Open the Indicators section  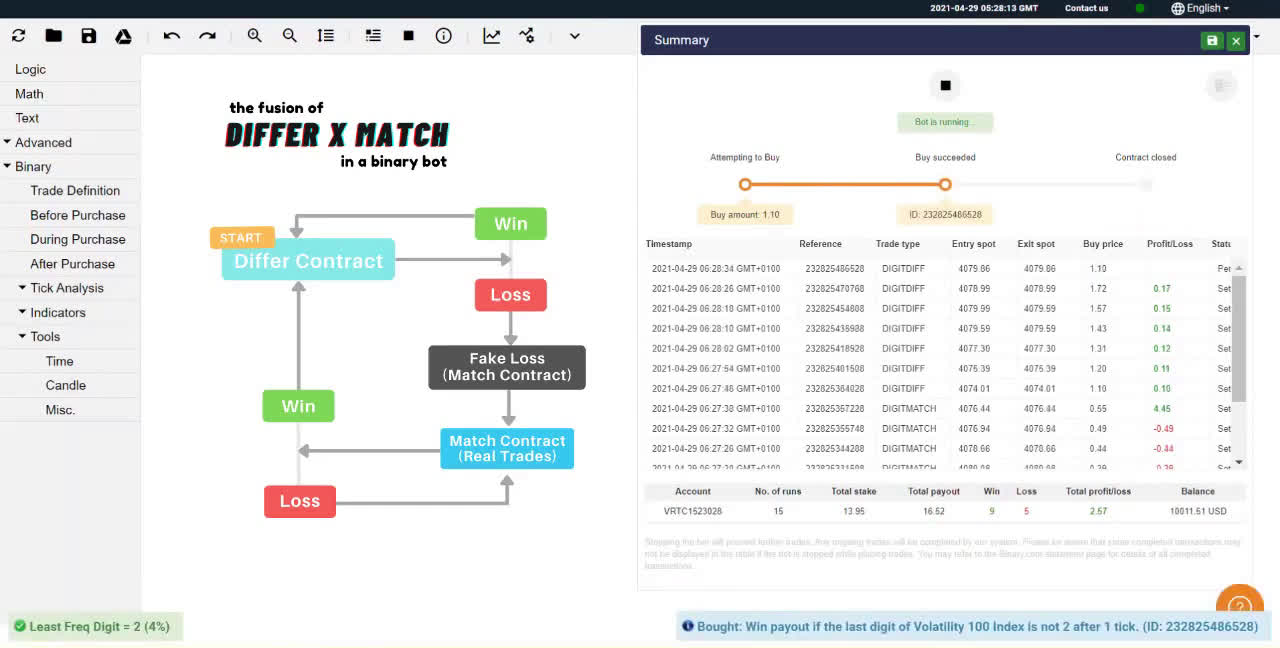[x=58, y=312]
